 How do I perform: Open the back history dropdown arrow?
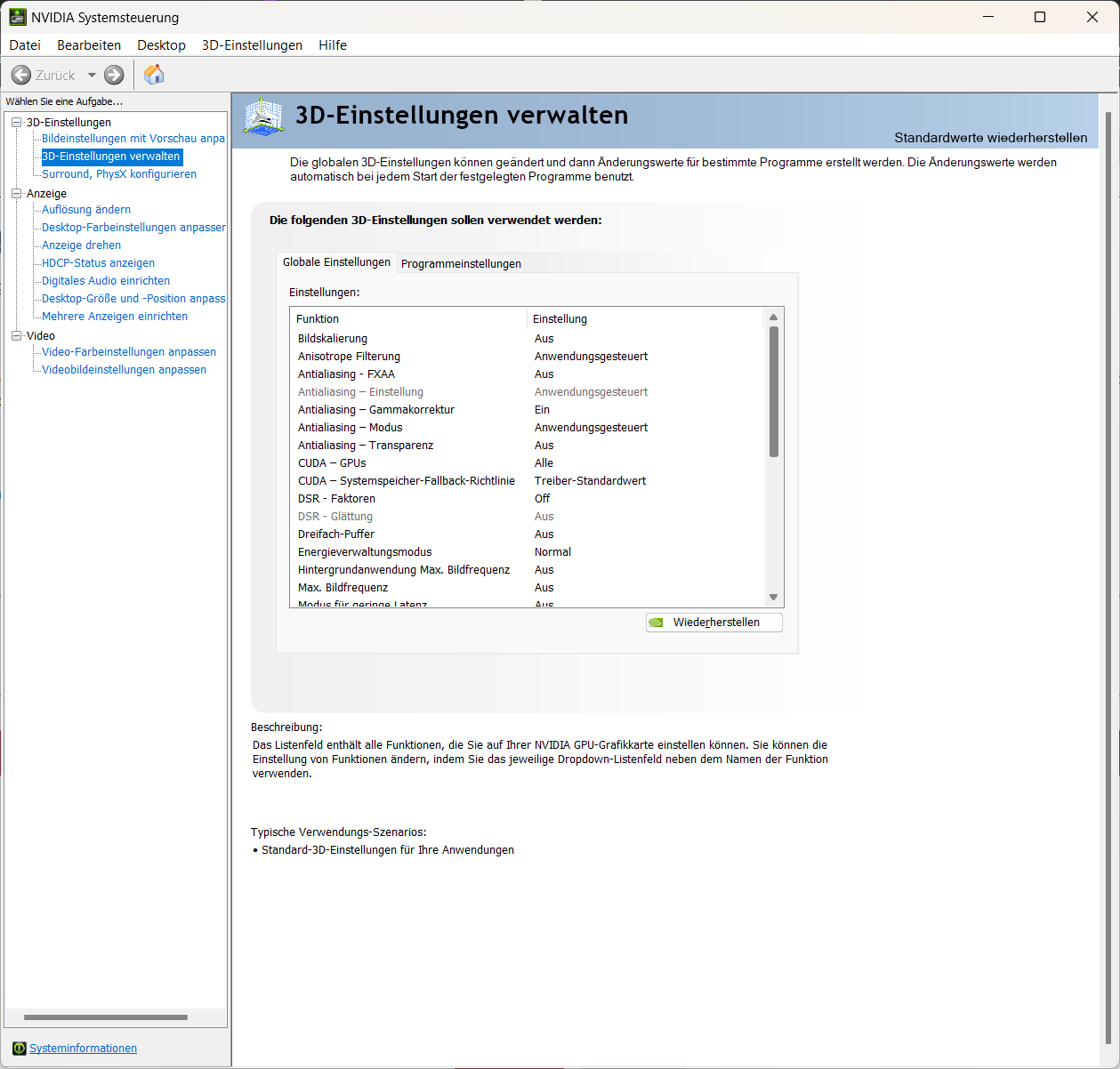click(x=92, y=76)
